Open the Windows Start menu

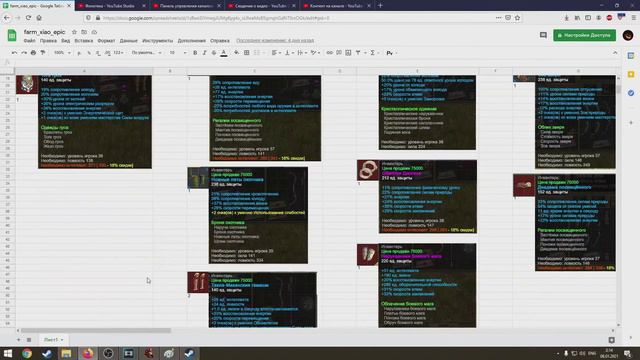[x=7, y=353]
